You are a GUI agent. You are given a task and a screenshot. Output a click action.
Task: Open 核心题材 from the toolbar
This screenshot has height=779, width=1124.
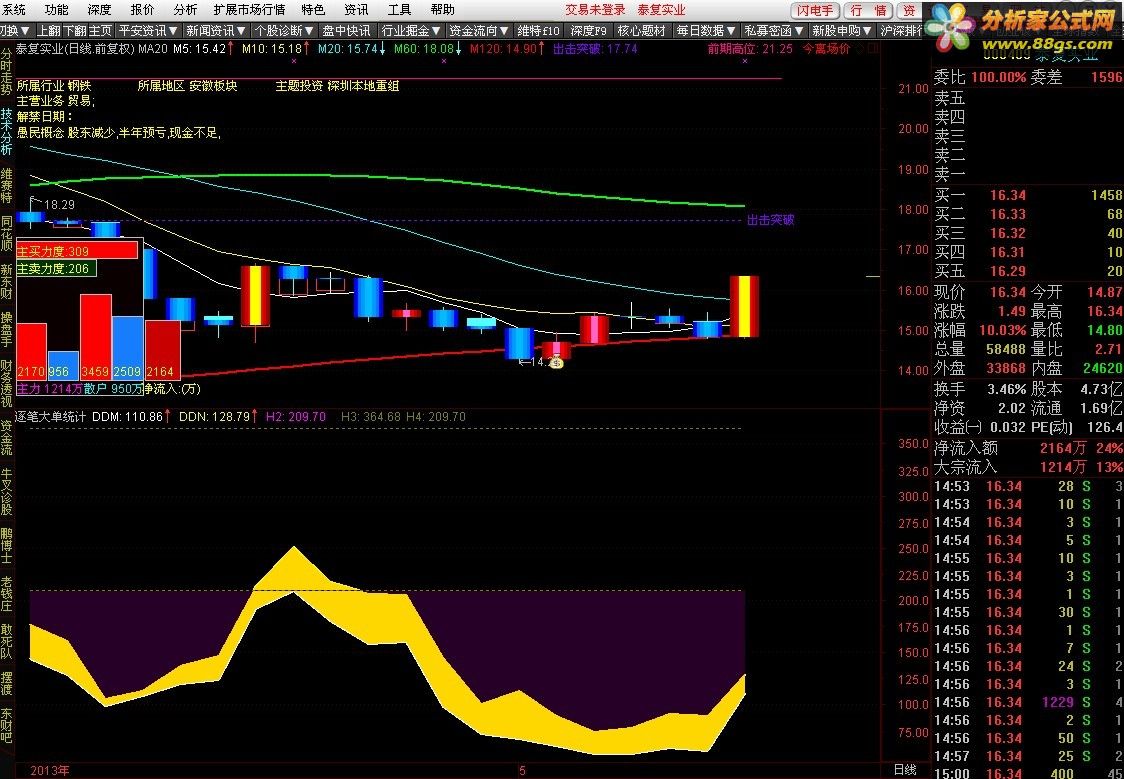[x=642, y=31]
